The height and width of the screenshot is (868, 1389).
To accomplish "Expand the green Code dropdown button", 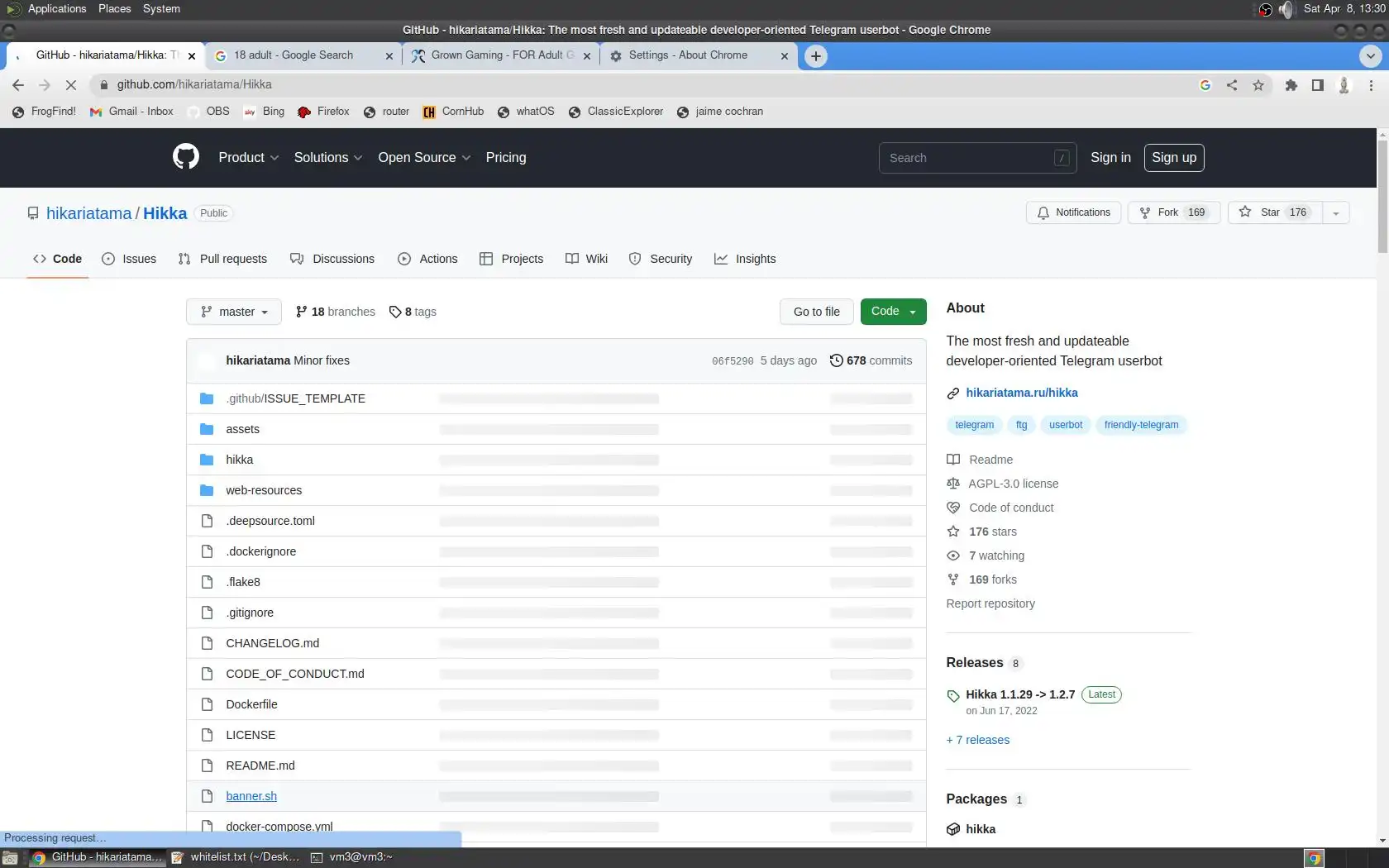I will coord(893,312).
